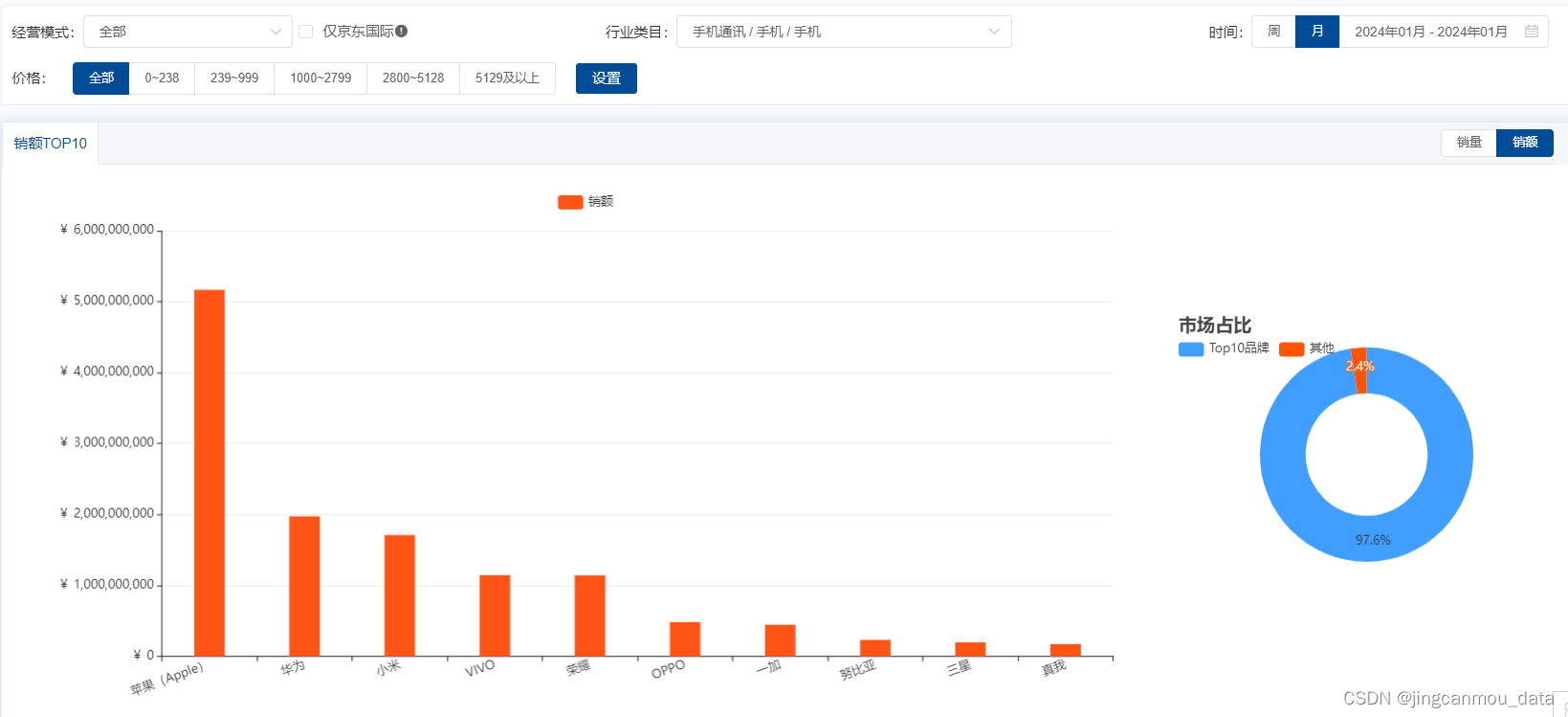Click the 行业类目 field label
1568x717 pixels.
636,33
